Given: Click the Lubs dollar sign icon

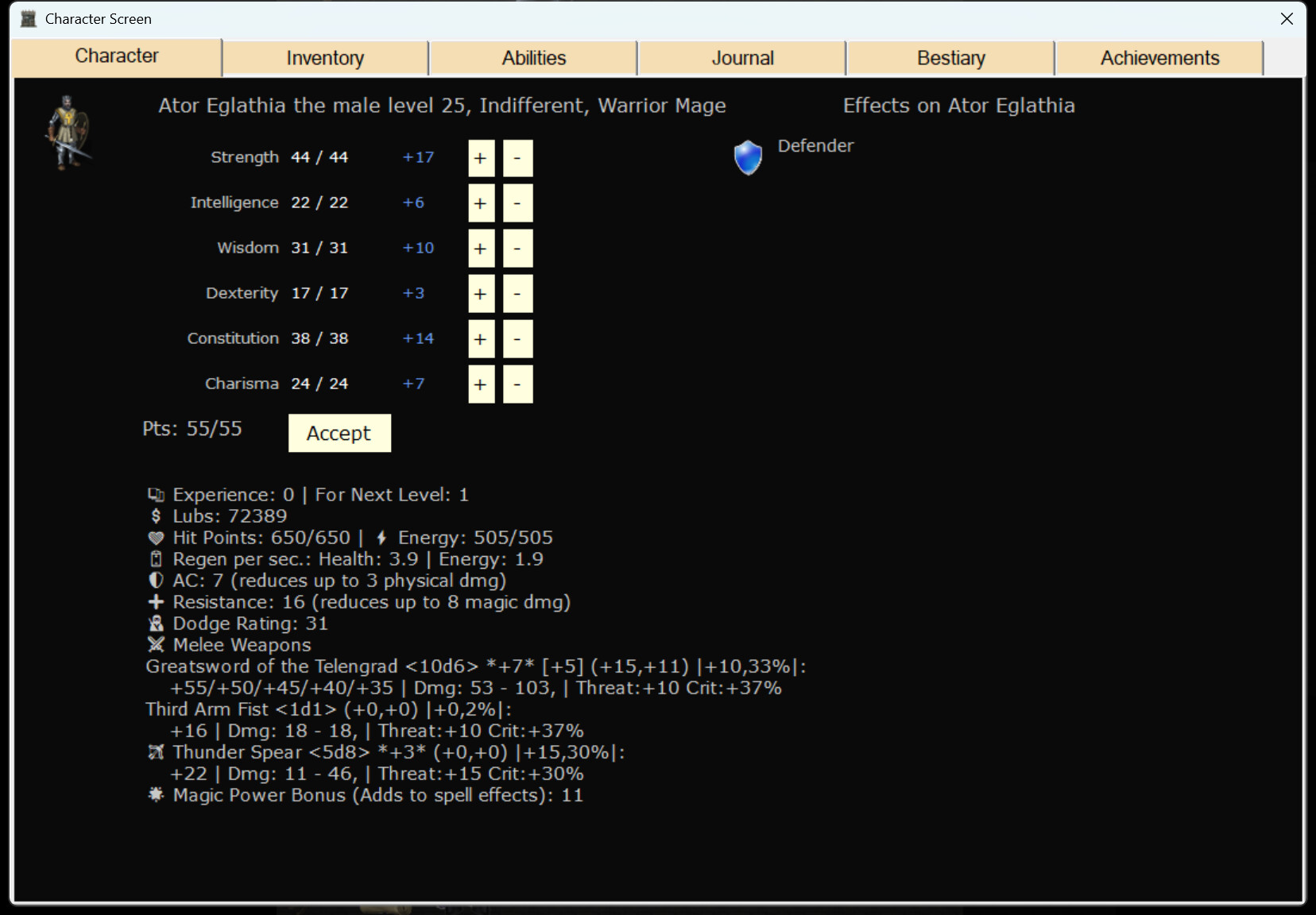Looking at the screenshot, I should click(x=156, y=515).
